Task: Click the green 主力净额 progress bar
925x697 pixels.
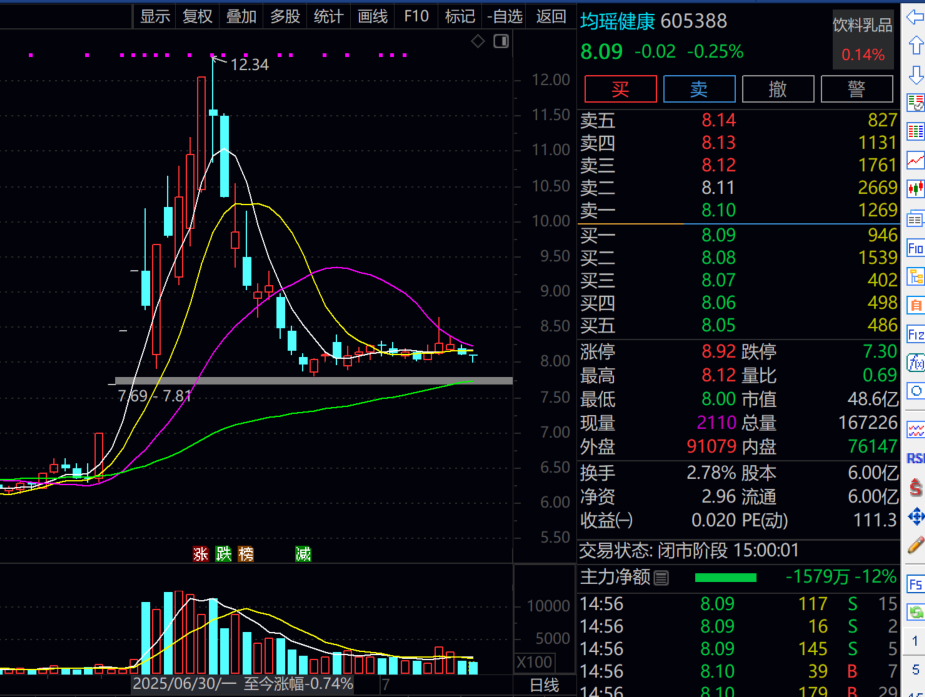Action: (726, 578)
